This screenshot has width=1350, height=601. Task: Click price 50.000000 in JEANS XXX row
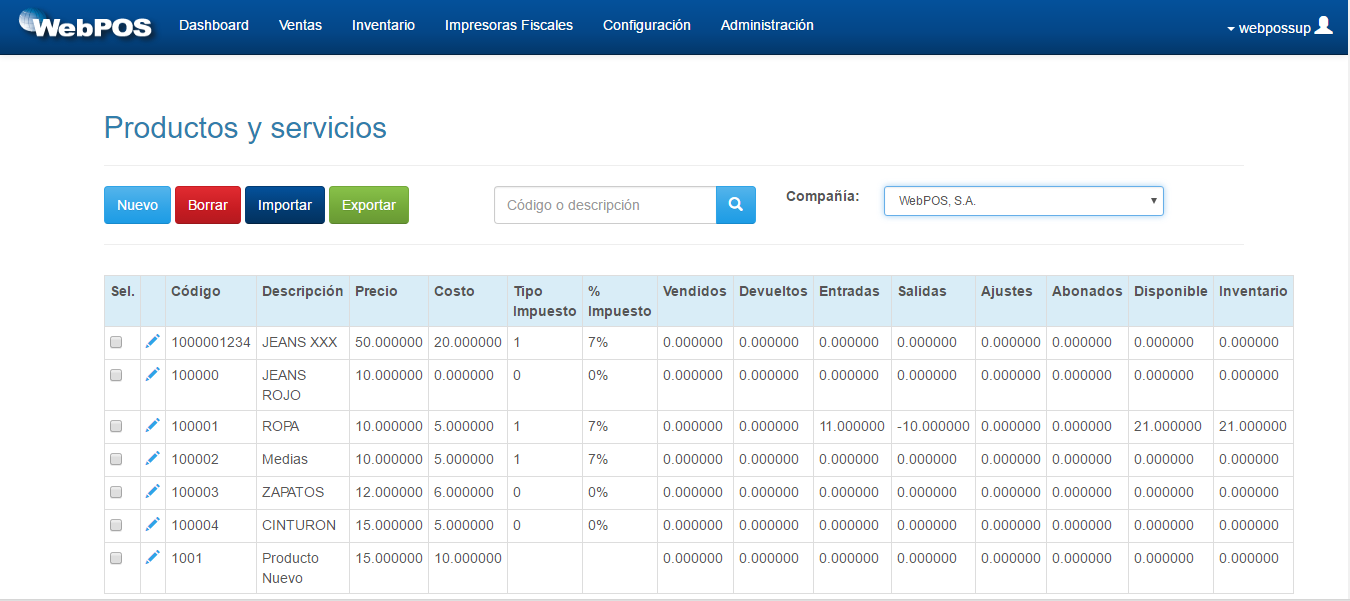tap(389, 342)
